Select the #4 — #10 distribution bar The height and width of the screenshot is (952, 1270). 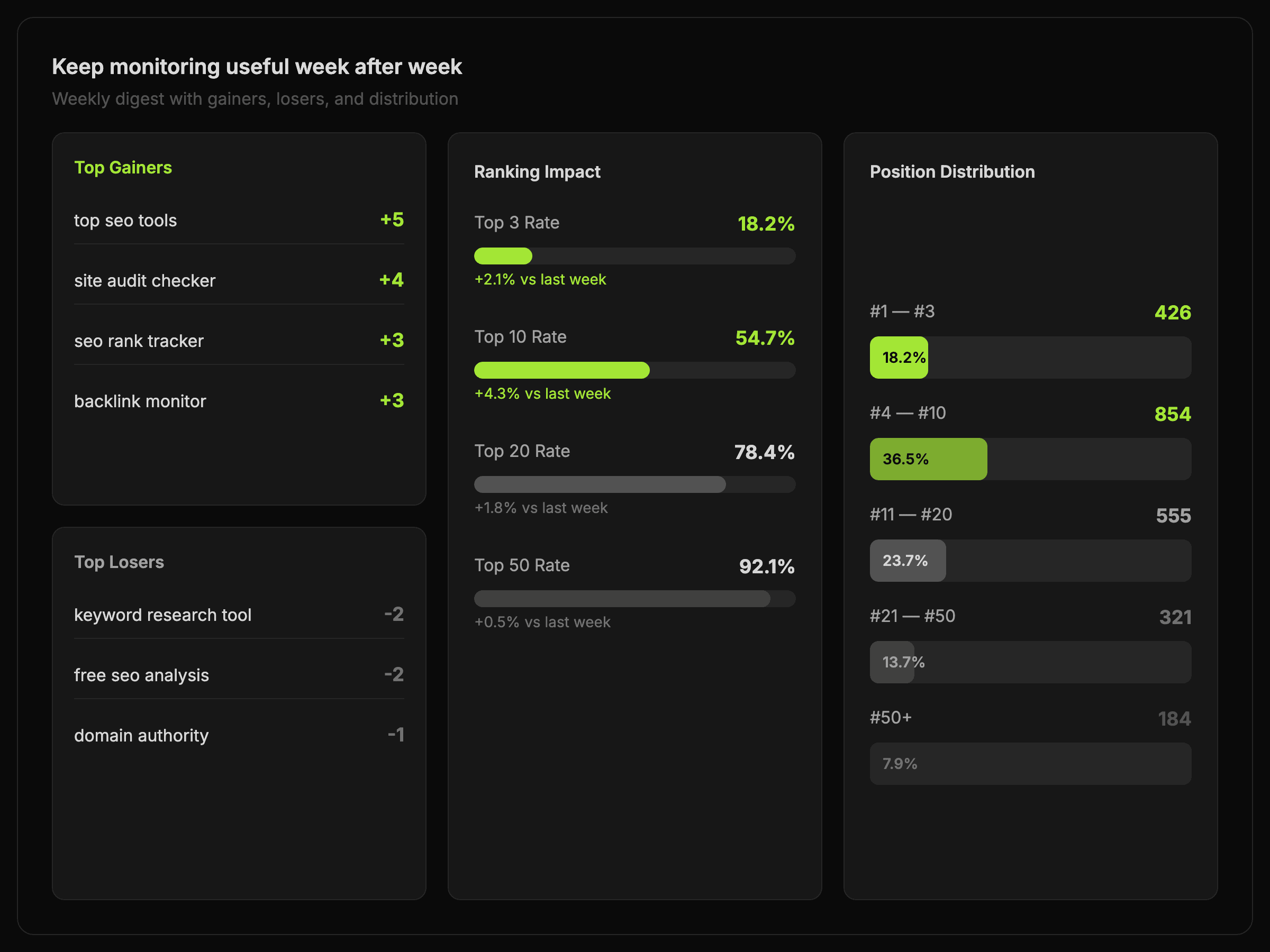[1030, 459]
